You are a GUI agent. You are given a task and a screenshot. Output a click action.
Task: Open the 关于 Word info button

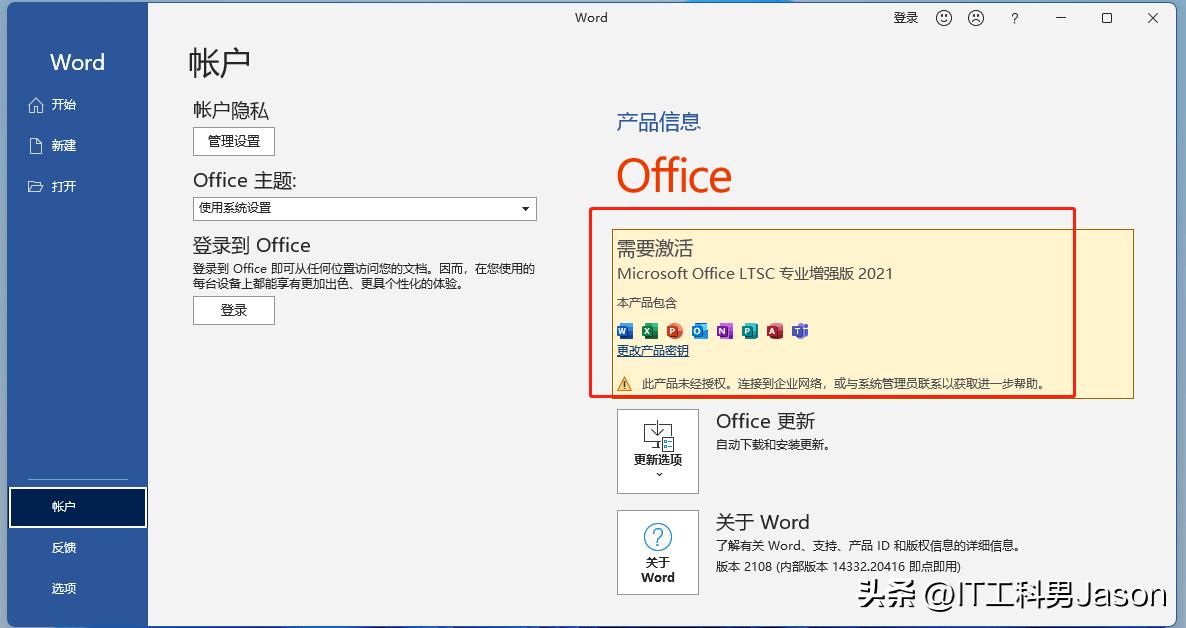(x=658, y=552)
